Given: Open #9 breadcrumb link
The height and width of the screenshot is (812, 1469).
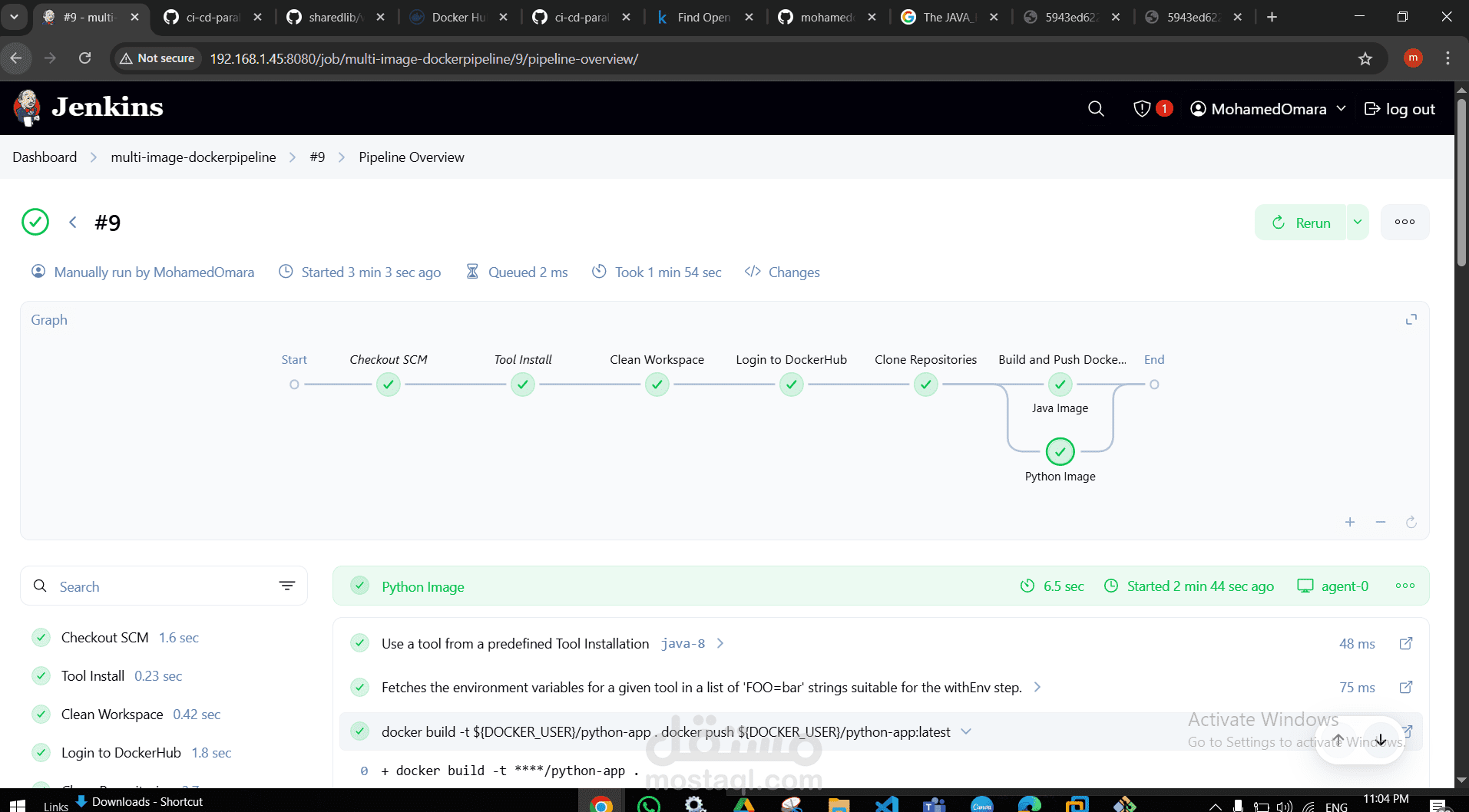Looking at the screenshot, I should pyautogui.click(x=317, y=157).
